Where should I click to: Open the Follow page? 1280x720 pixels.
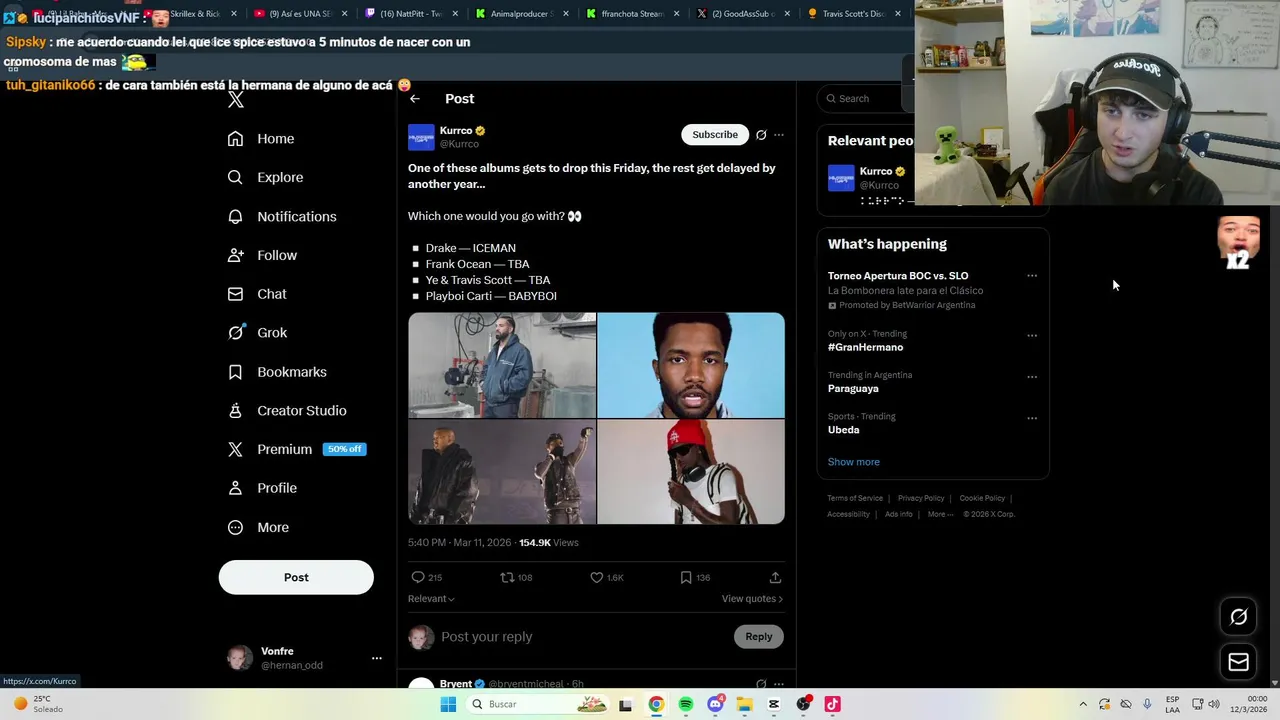pyautogui.click(x=262, y=255)
